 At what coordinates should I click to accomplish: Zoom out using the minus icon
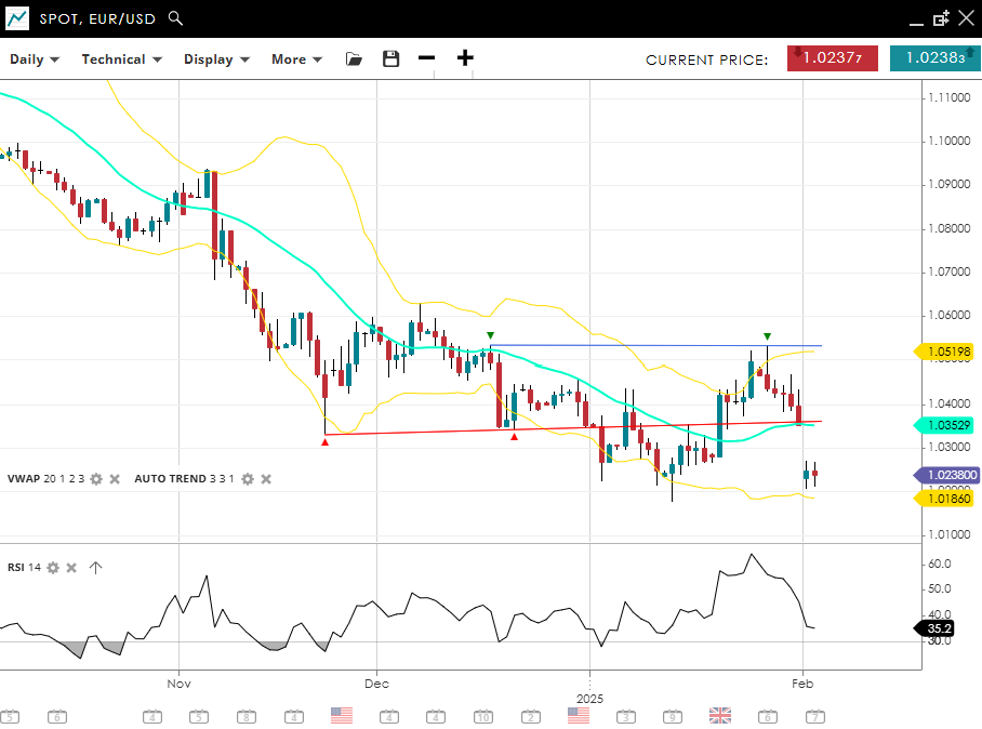coord(427,58)
